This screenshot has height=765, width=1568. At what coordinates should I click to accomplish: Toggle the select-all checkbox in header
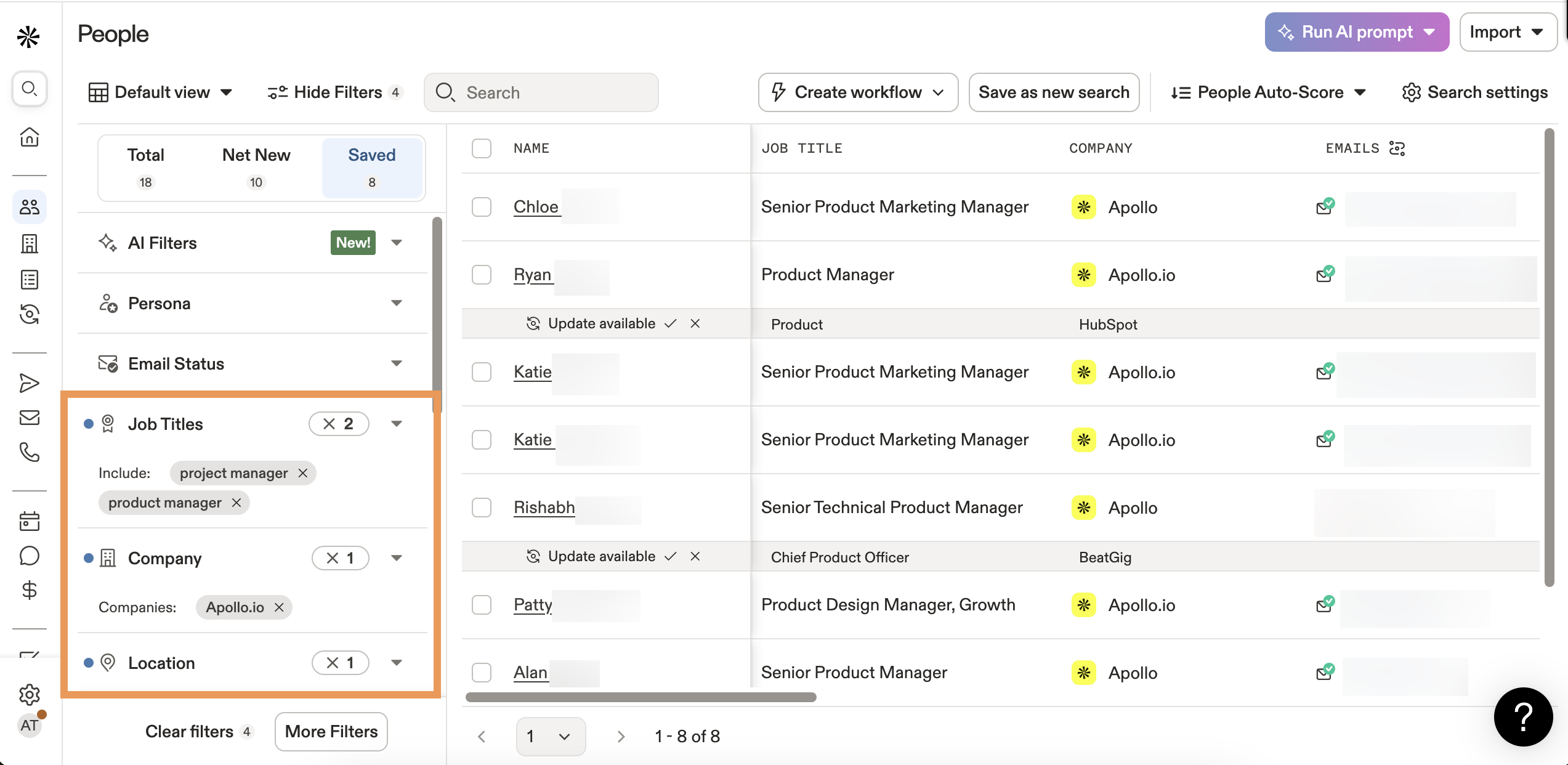482,148
